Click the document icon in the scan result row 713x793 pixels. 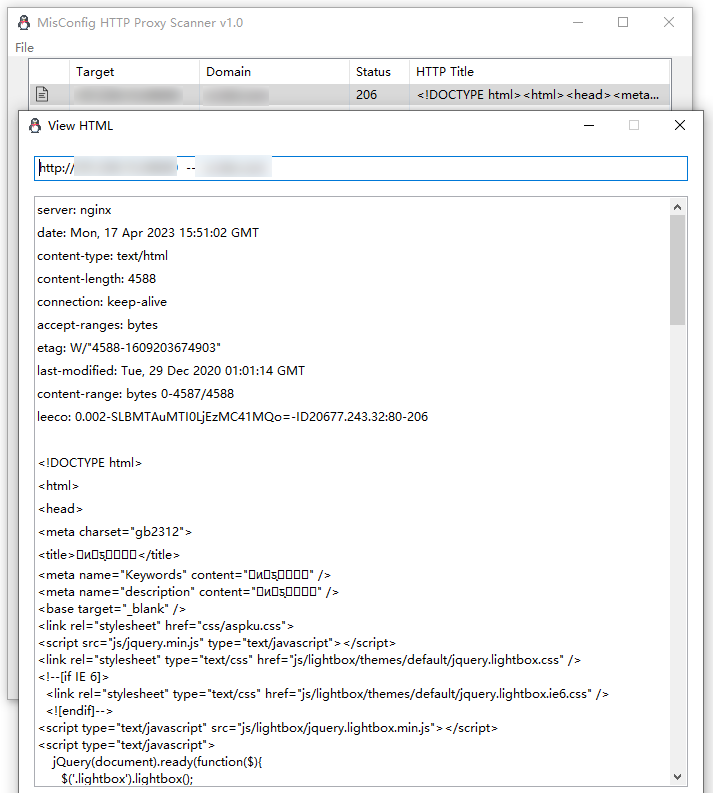coord(42,94)
